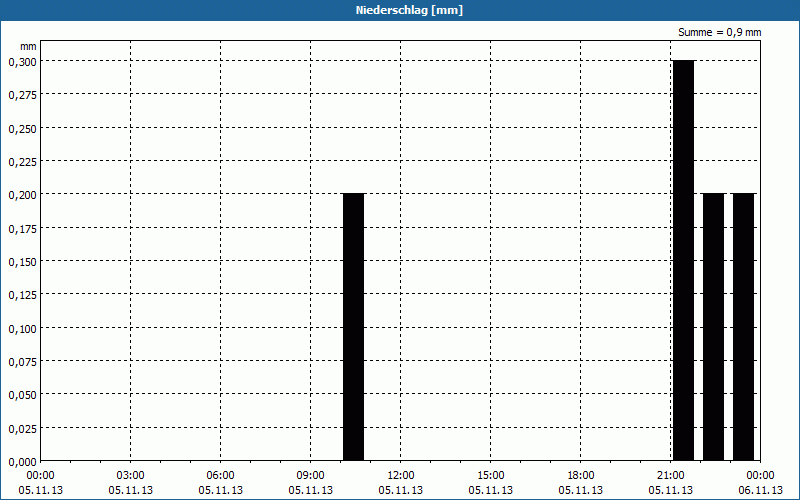Click the 00:00 05.11.13 start time label
The height and width of the screenshot is (500, 800).
pyautogui.click(x=41, y=482)
